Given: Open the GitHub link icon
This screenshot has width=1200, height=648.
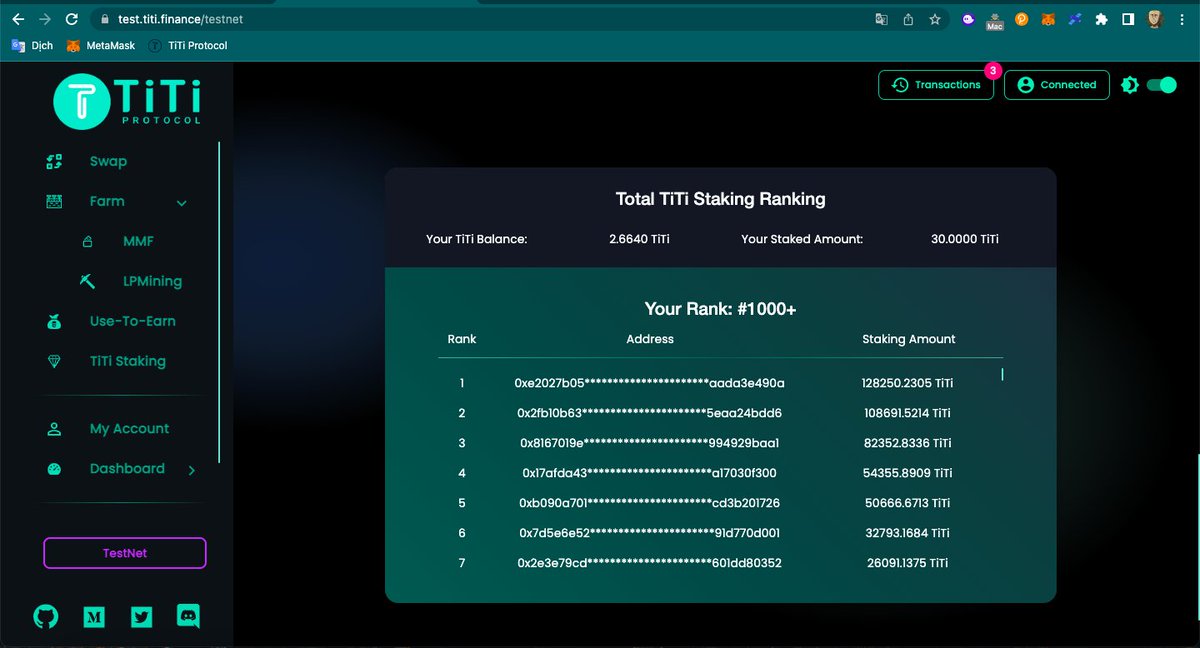Looking at the screenshot, I should point(46,616).
